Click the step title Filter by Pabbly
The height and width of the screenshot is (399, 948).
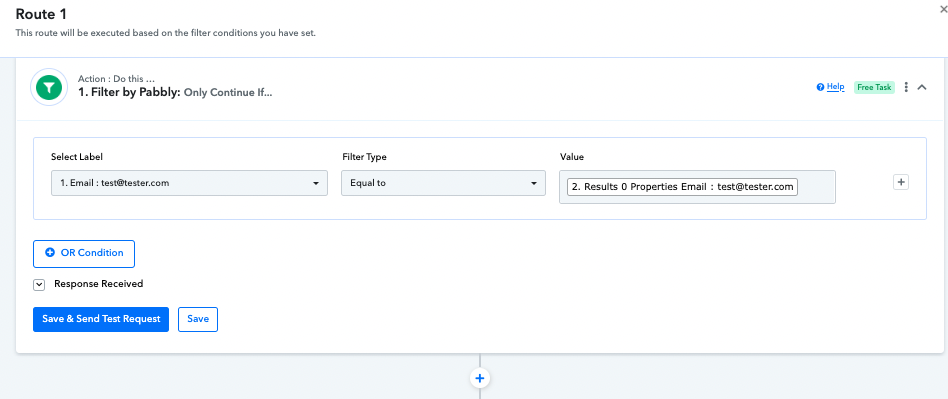coord(129,93)
